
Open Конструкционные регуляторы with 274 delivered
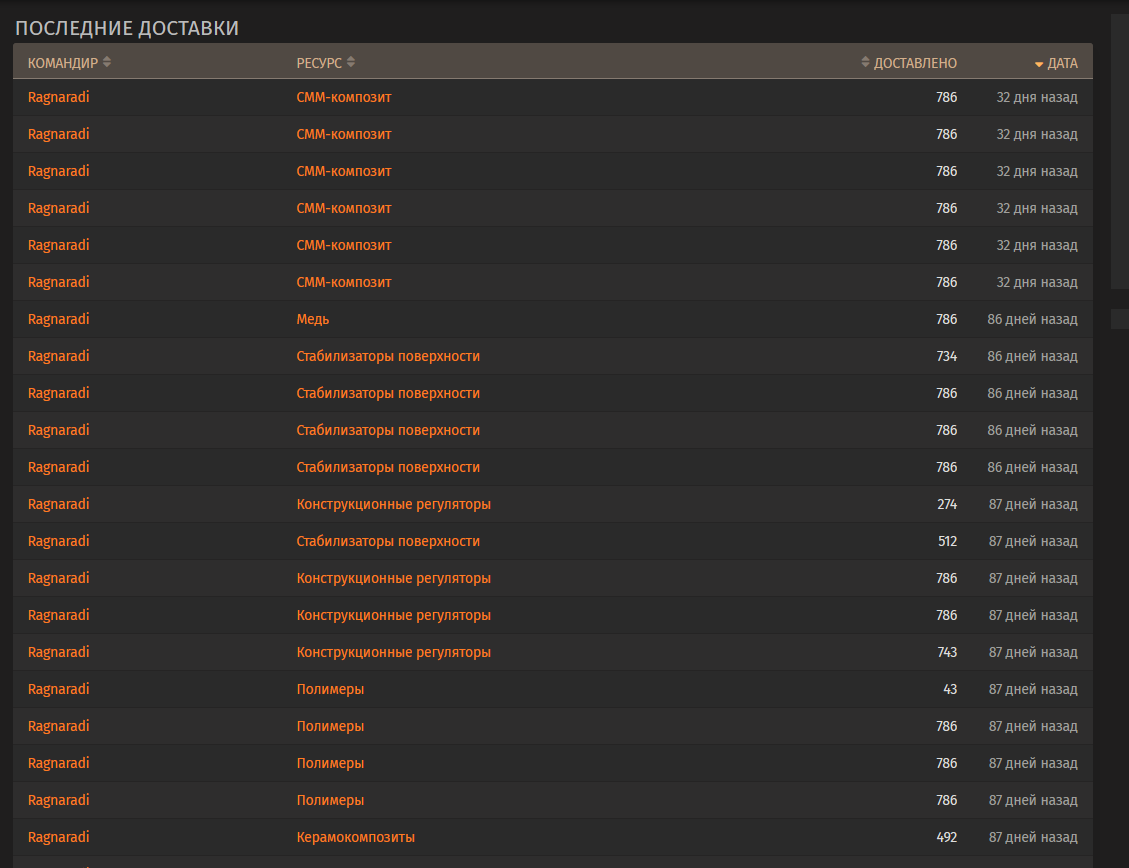[394, 504]
